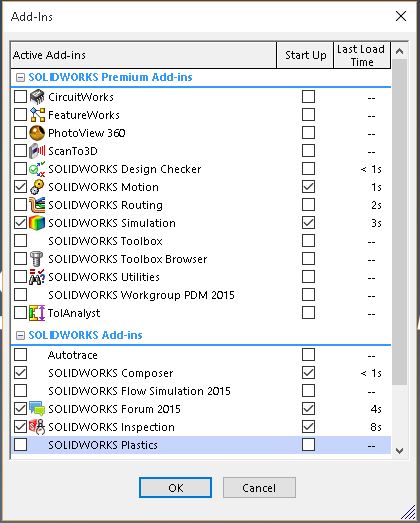Click the vertical scrollbar thumb
420x523 pixels.
[x=400, y=222]
